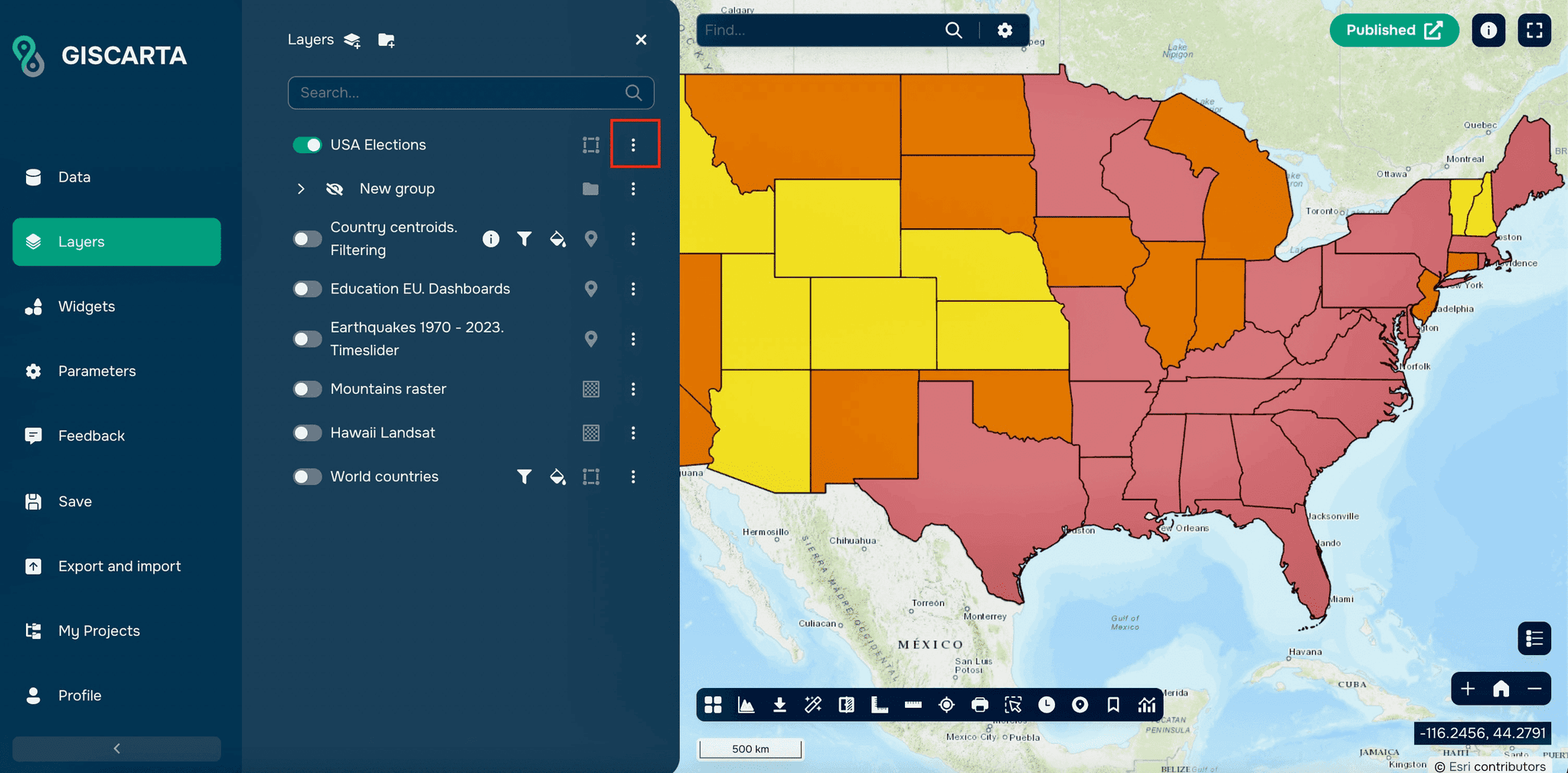Open the three-dot menu for Hawaii Landsat
This screenshot has width=1568, height=773.
point(634,433)
